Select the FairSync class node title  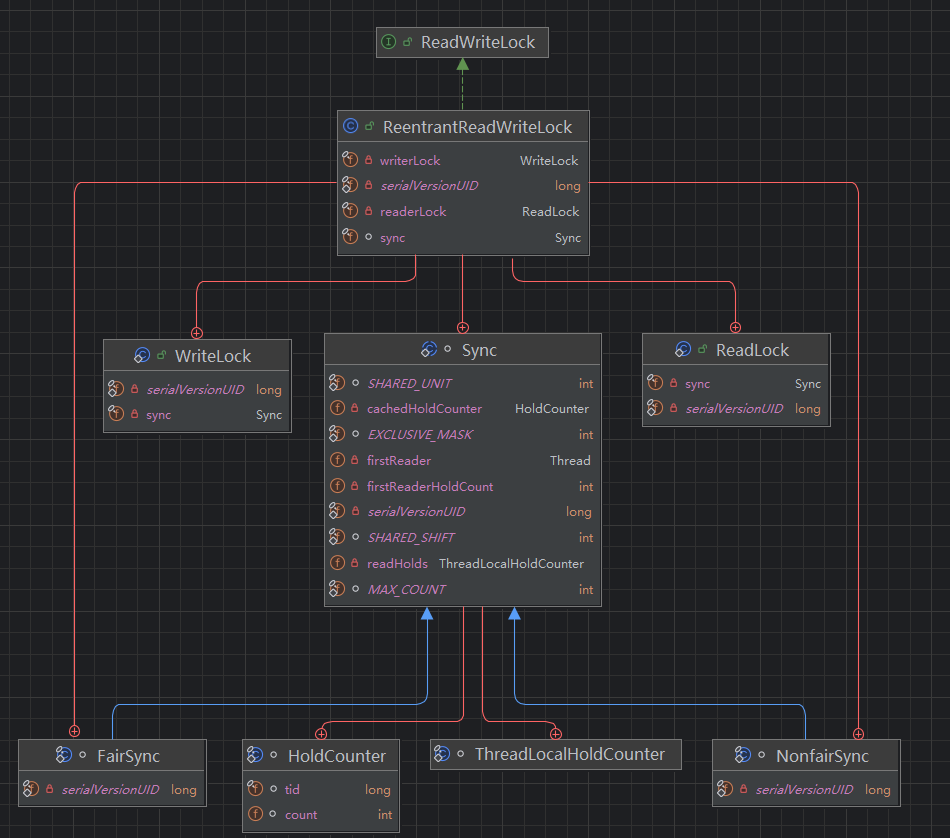(127, 756)
